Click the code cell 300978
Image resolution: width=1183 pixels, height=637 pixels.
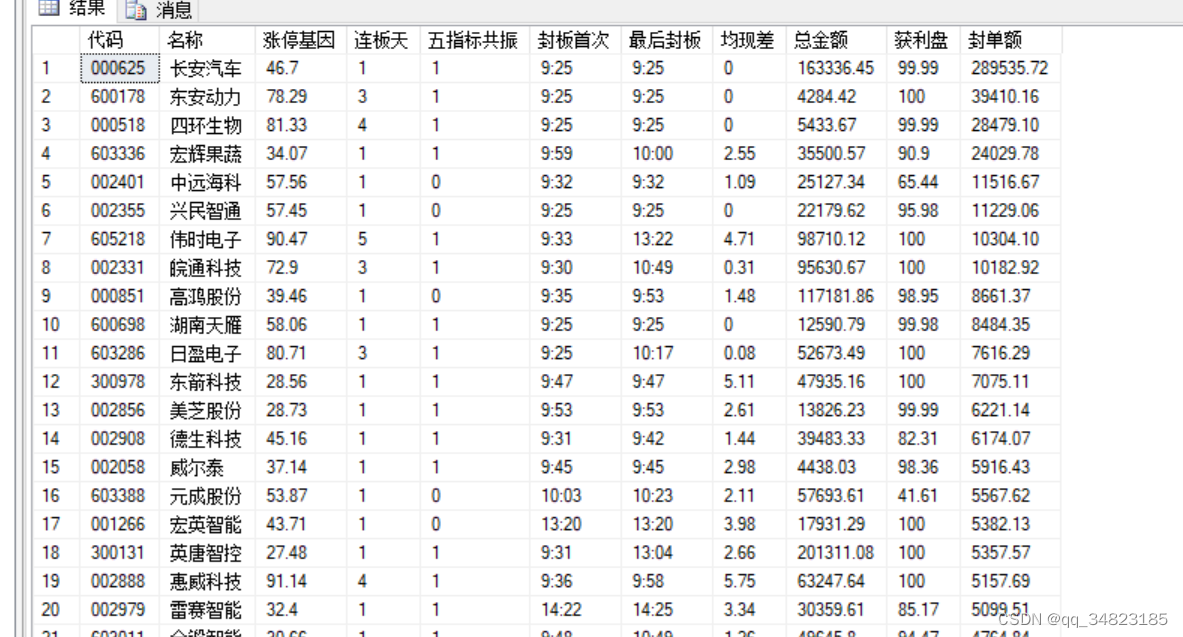click(118, 382)
